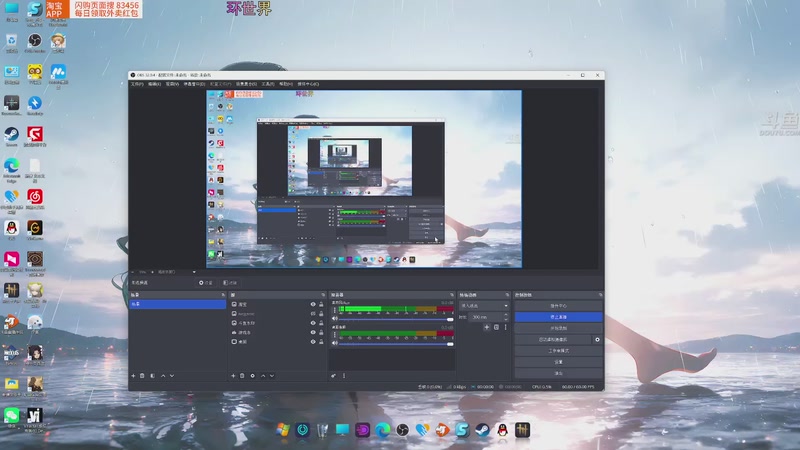Open the 工具 menu in the OBS menu bar

268,84
